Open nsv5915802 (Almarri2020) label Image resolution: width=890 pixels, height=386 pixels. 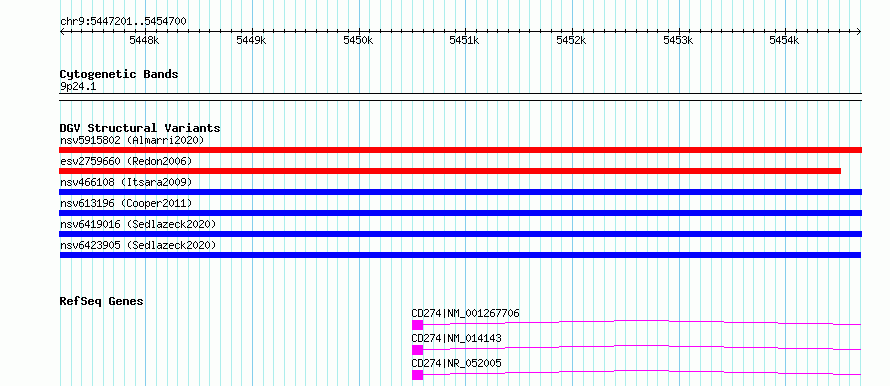[132, 140]
